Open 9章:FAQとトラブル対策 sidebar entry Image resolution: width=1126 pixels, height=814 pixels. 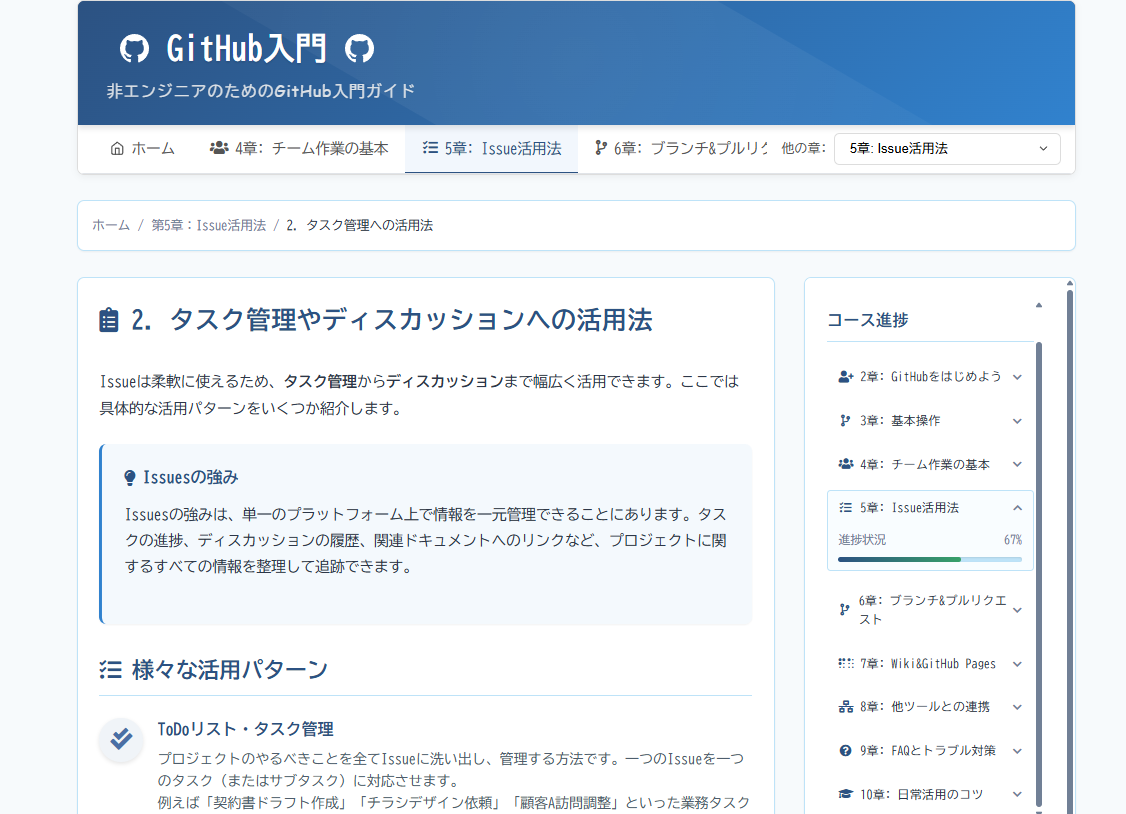(930, 751)
